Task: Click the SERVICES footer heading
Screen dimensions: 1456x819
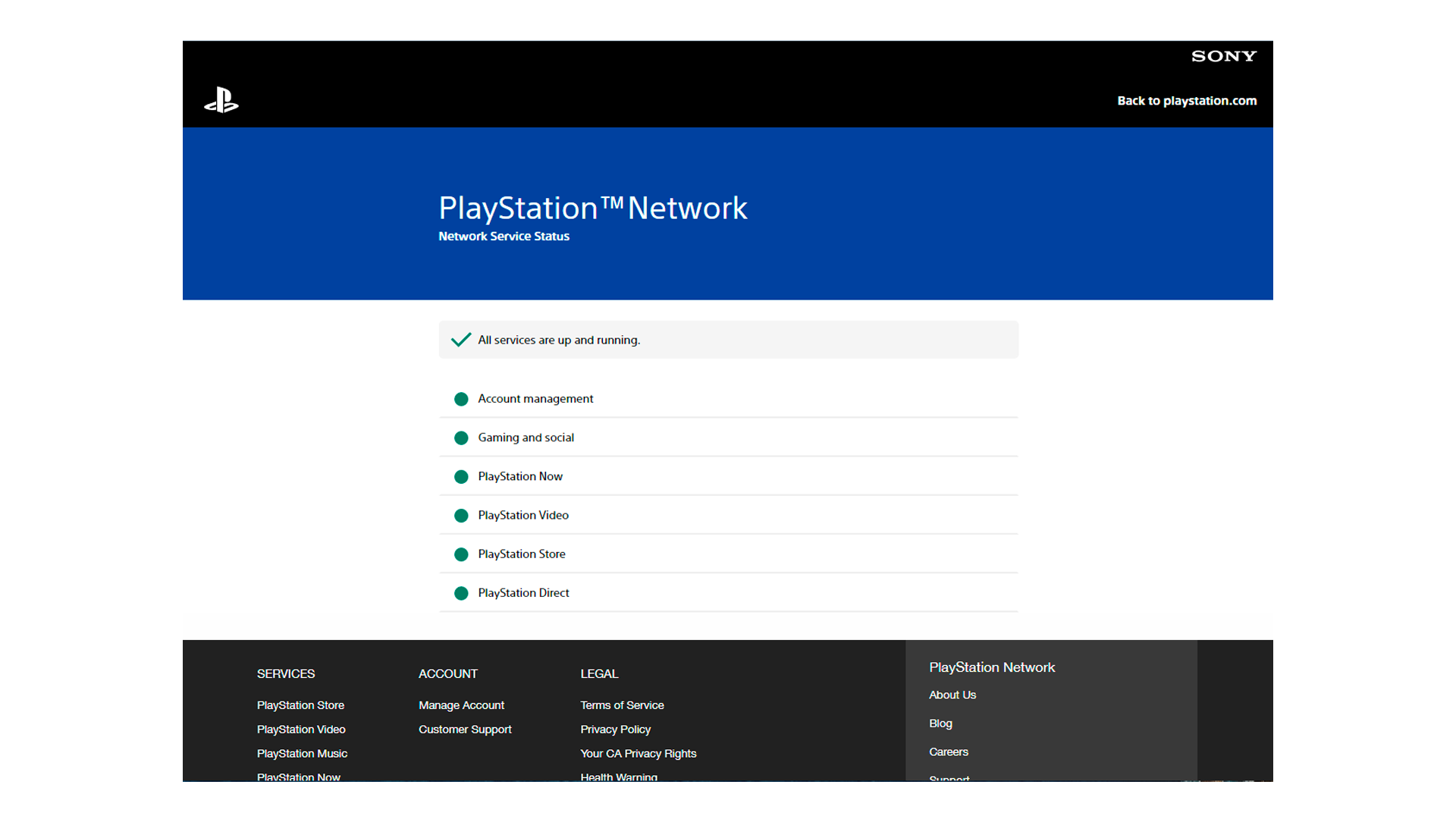Action: click(x=285, y=673)
